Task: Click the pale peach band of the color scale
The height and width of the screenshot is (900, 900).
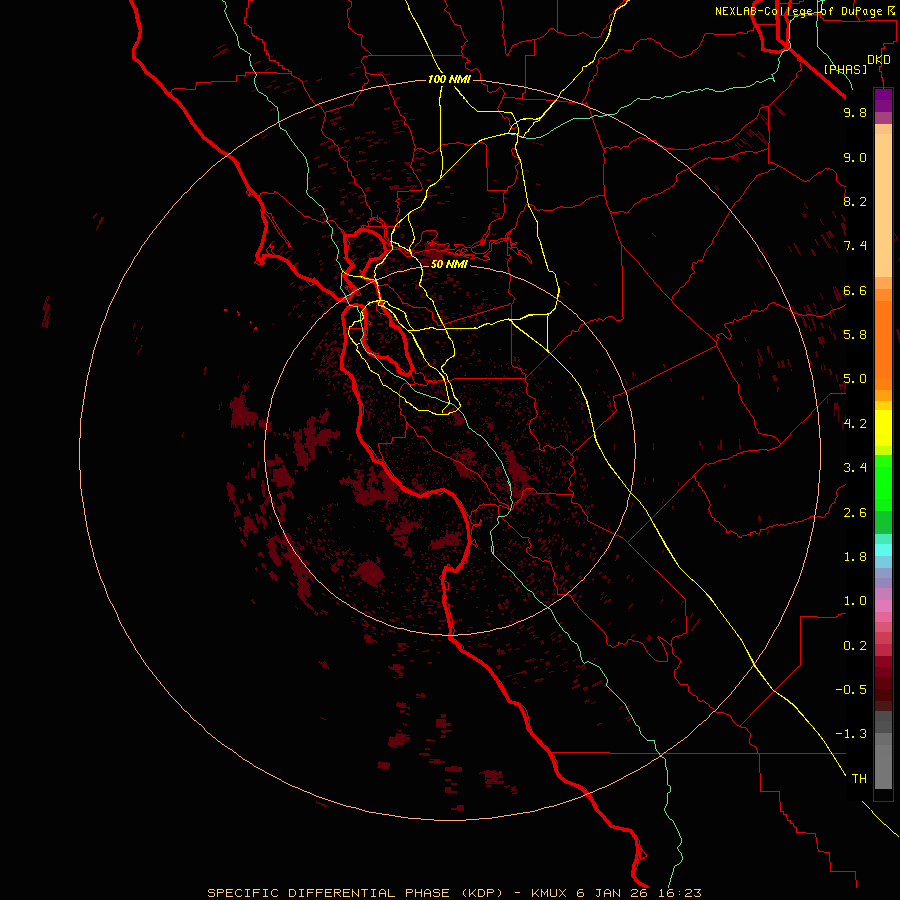Action: (883, 205)
